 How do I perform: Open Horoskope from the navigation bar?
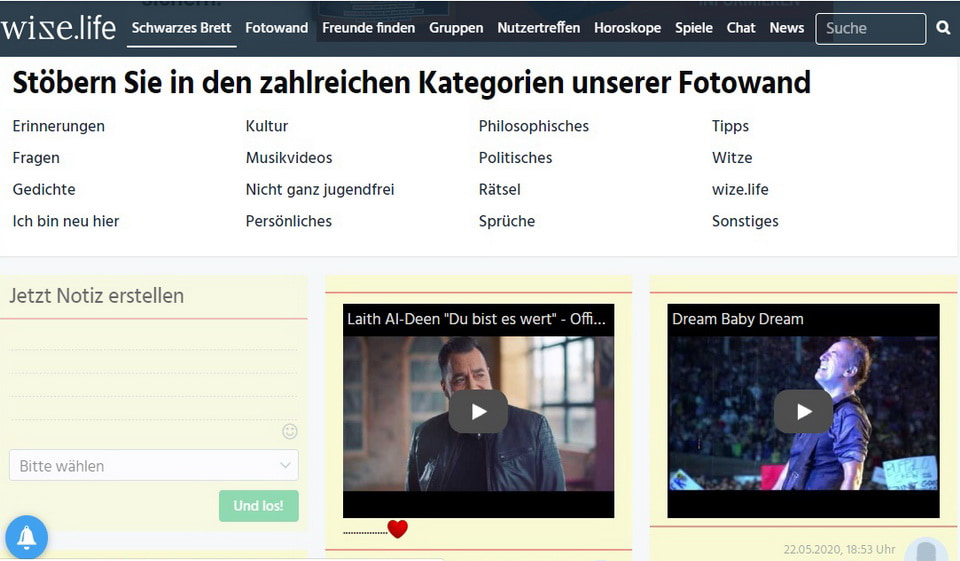627,28
